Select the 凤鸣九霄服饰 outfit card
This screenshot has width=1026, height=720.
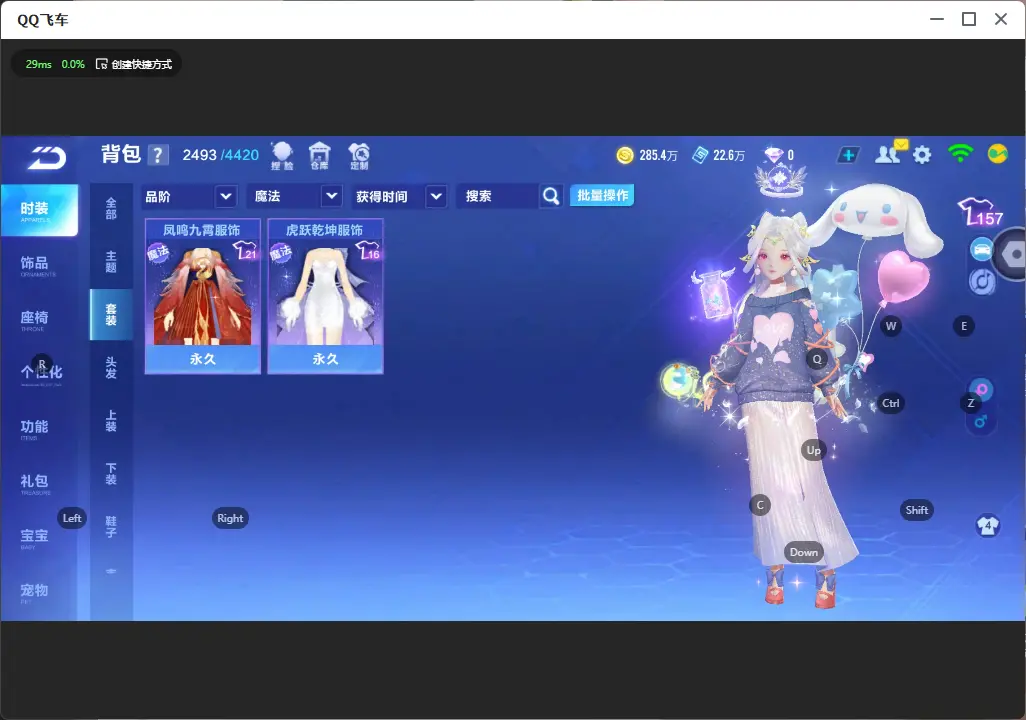203,297
